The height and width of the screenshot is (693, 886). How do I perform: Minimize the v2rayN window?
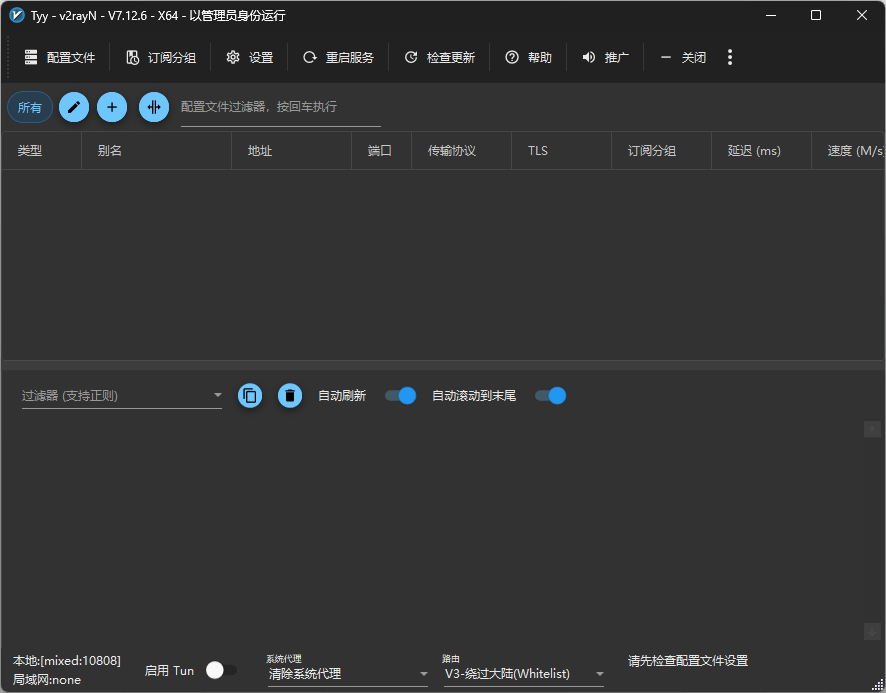pos(771,15)
